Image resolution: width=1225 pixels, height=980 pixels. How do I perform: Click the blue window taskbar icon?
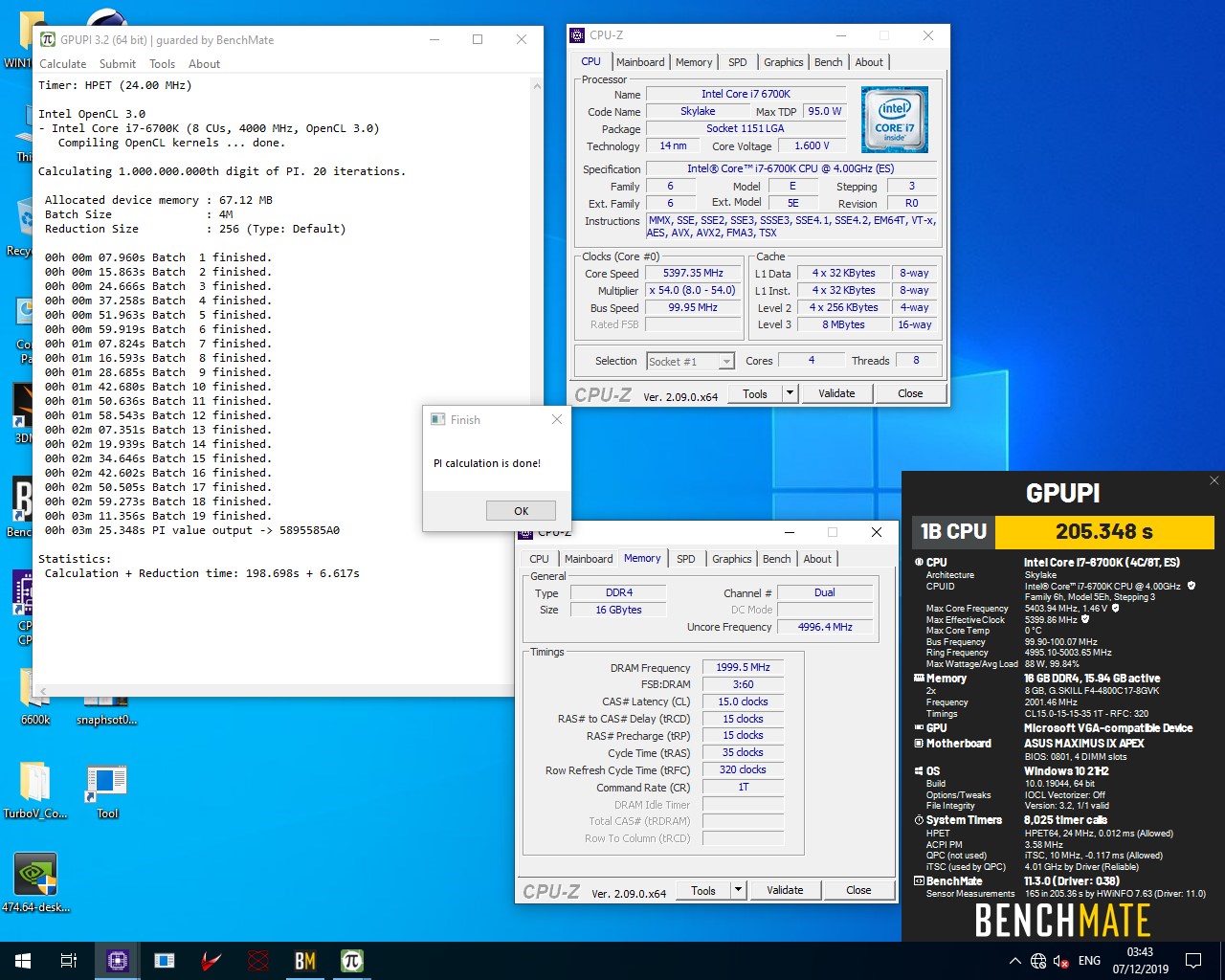click(165, 960)
